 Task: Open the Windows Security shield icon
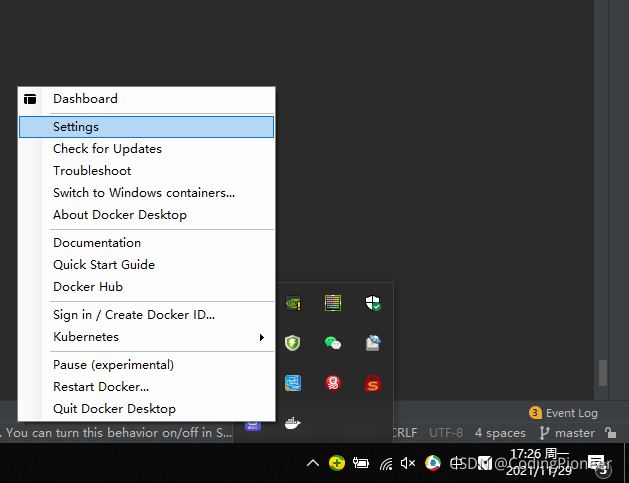373,303
